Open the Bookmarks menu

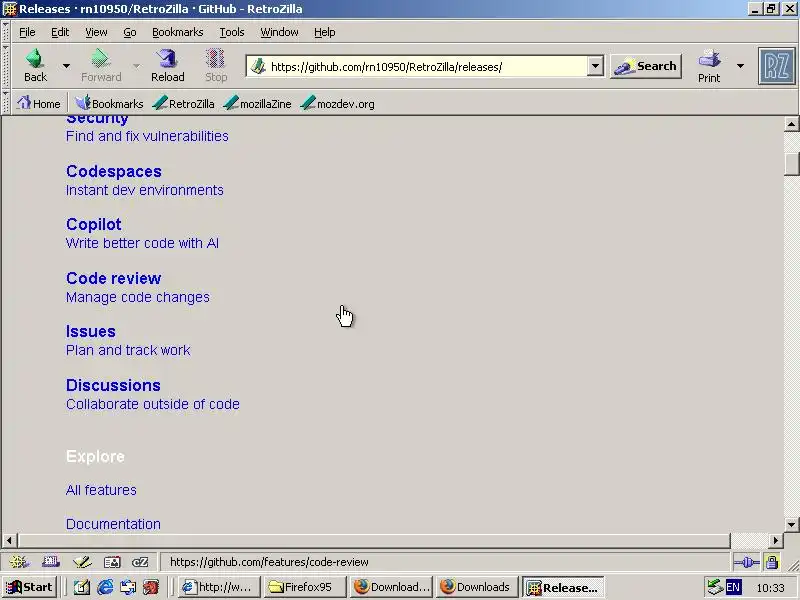pos(178,32)
